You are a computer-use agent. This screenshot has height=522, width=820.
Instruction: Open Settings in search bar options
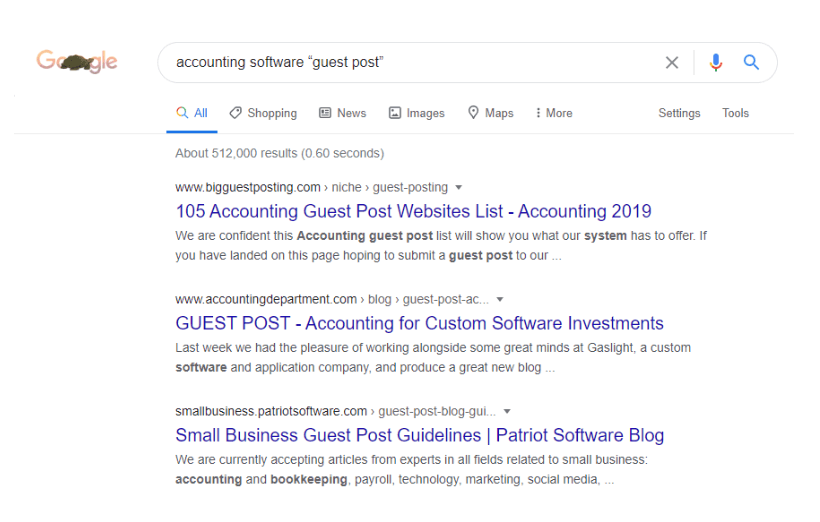(x=679, y=113)
